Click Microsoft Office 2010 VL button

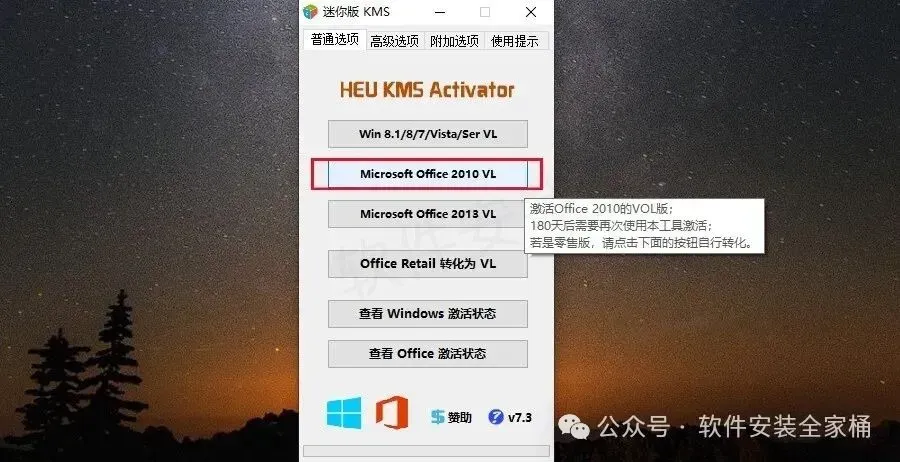coord(428,174)
